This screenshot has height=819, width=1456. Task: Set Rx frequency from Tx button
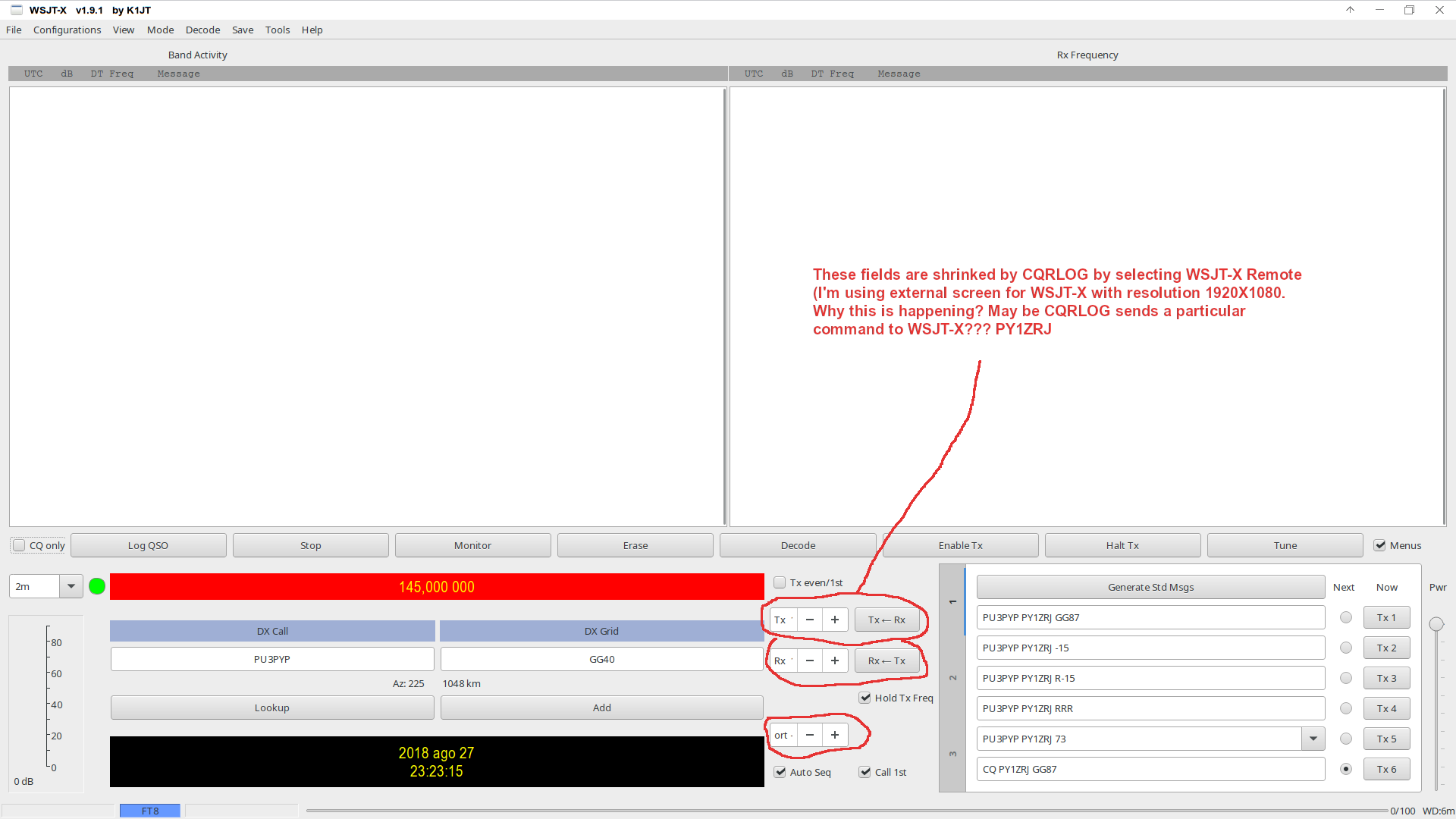pyautogui.click(x=886, y=661)
